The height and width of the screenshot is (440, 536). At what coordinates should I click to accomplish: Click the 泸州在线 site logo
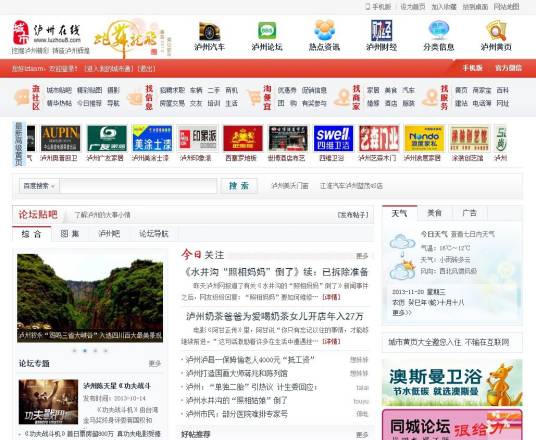point(46,33)
